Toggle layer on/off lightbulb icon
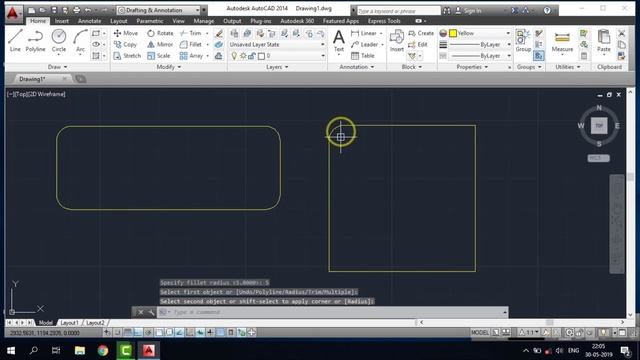This screenshot has width=640, height=360. pos(234,56)
